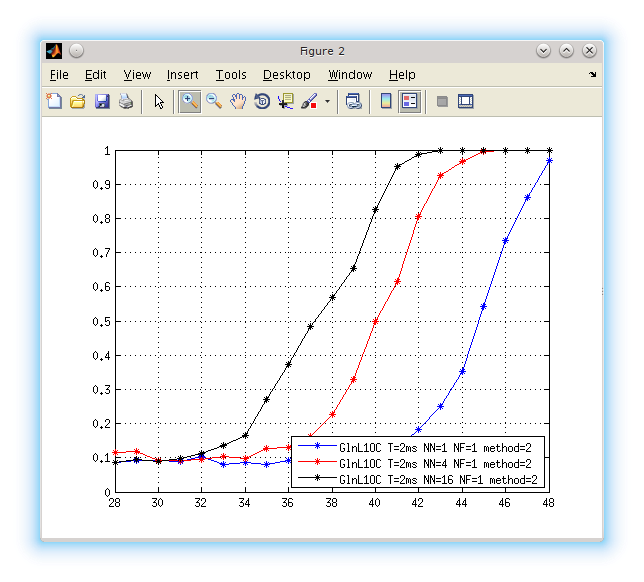Save the figure using the floppy disk icon
Screen dimensions: 644x582
pos(102,101)
